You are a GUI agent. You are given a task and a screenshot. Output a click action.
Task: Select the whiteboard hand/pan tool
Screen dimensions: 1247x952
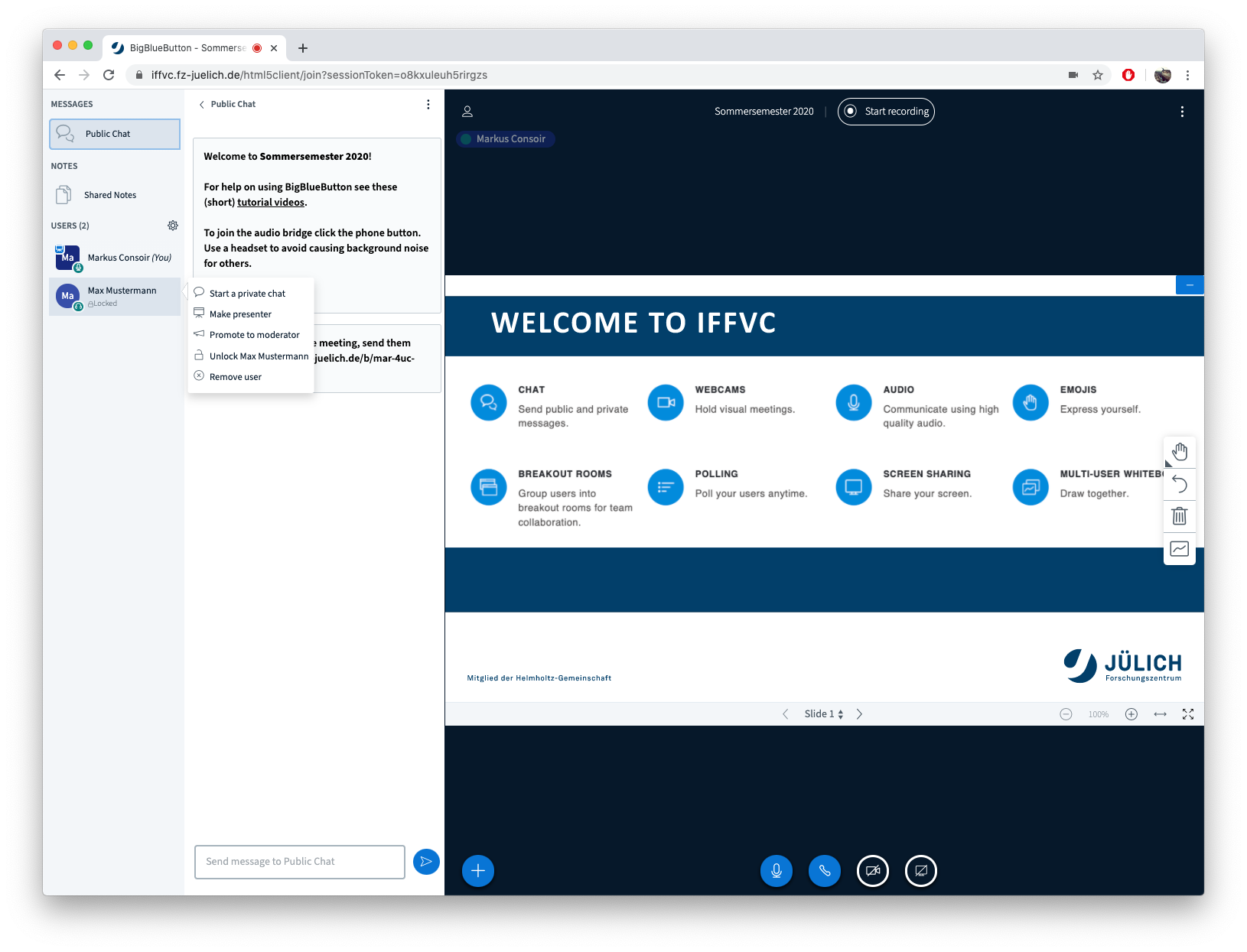tap(1180, 452)
